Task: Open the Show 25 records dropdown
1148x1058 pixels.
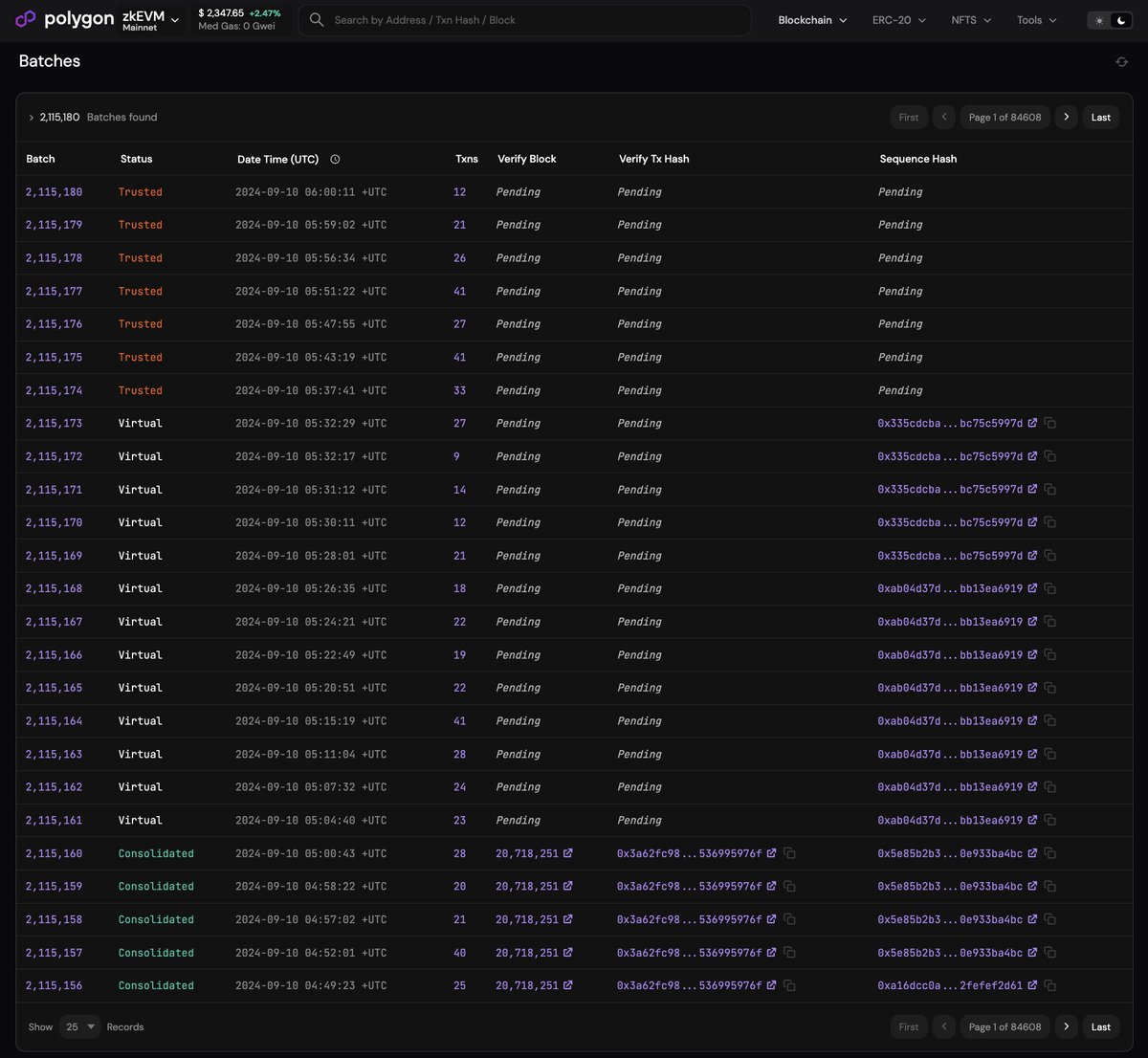Action: (79, 1026)
